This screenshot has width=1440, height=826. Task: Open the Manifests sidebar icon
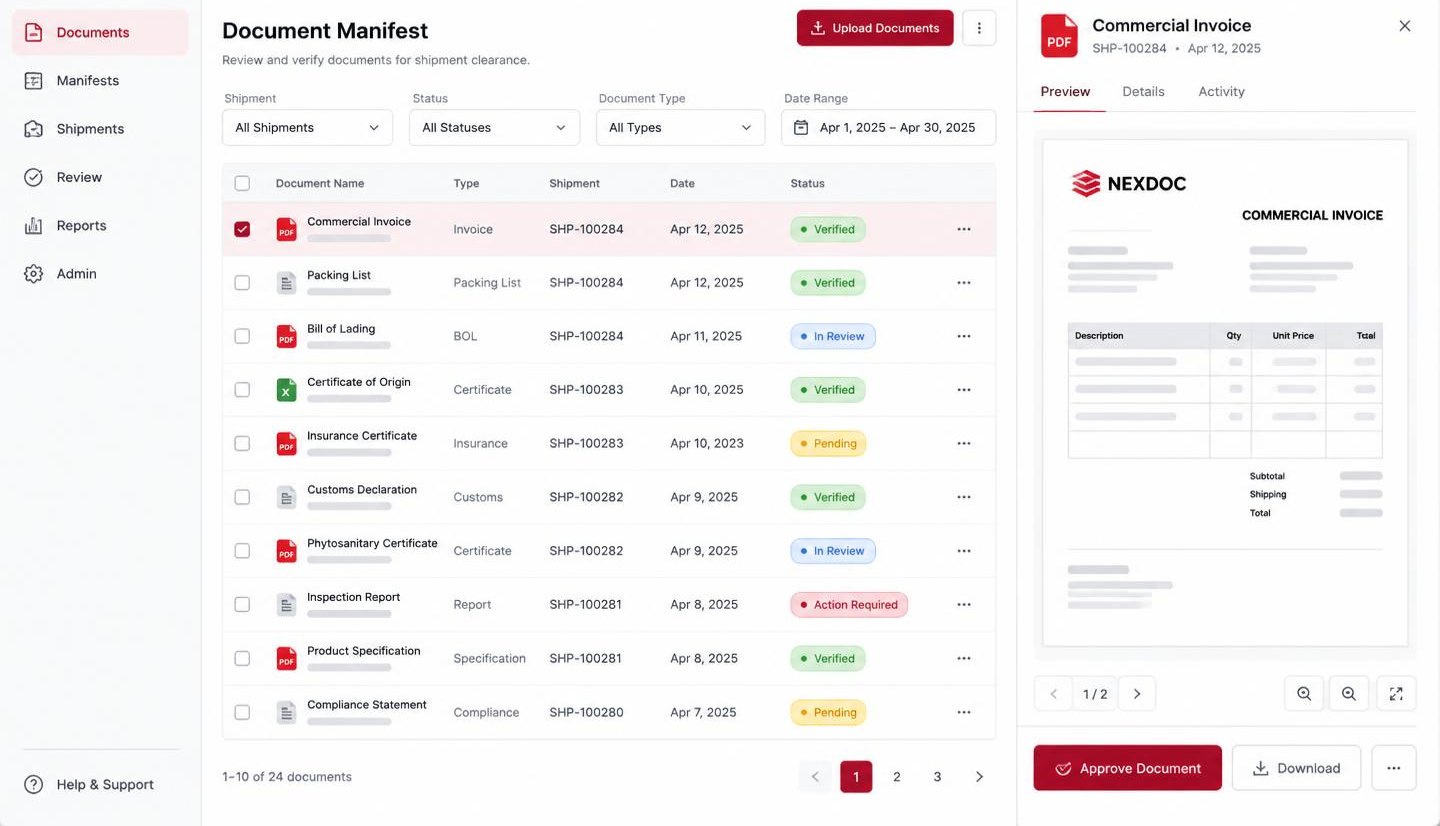tap(33, 81)
